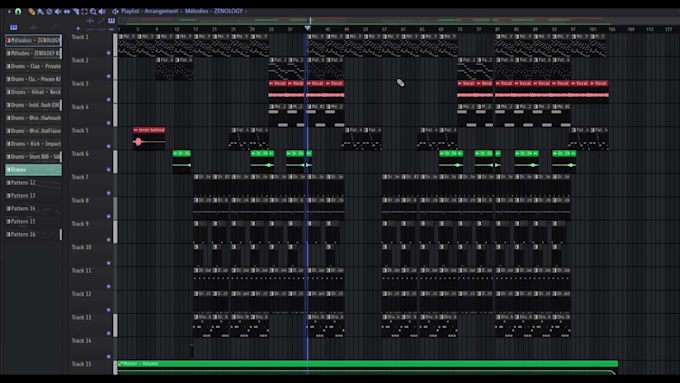Screen dimensions: 680x383
Task: Click the Track 9 header label
Action: pyautogui.click(x=80, y=224)
